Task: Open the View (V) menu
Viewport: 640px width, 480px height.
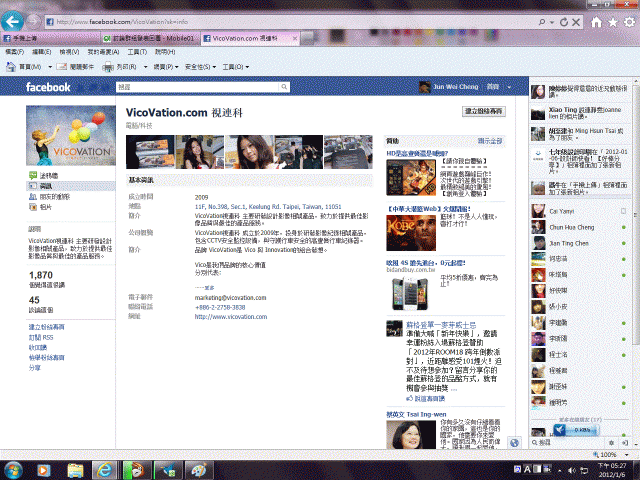Action: (69, 52)
